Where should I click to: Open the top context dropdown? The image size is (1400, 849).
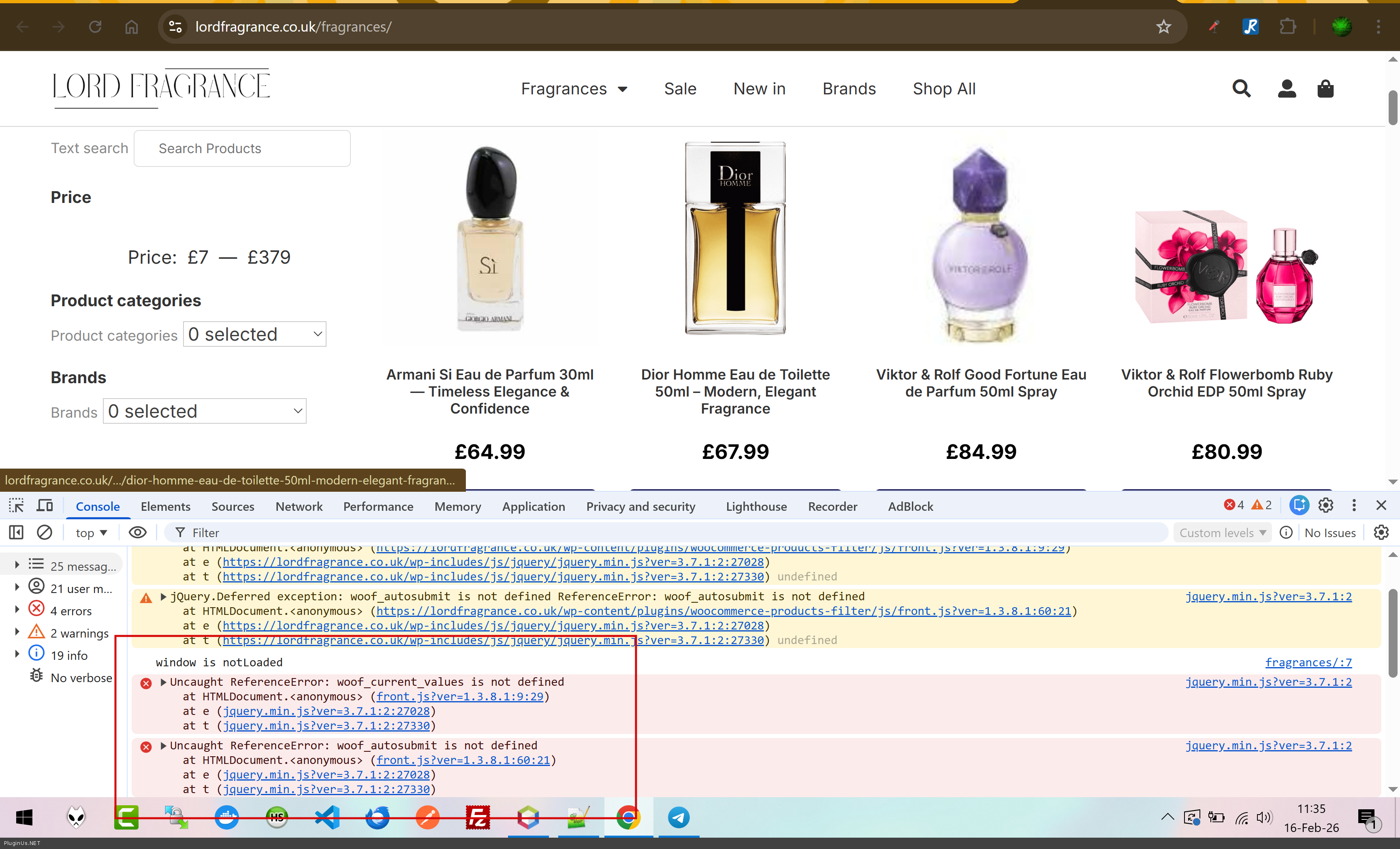(91, 533)
